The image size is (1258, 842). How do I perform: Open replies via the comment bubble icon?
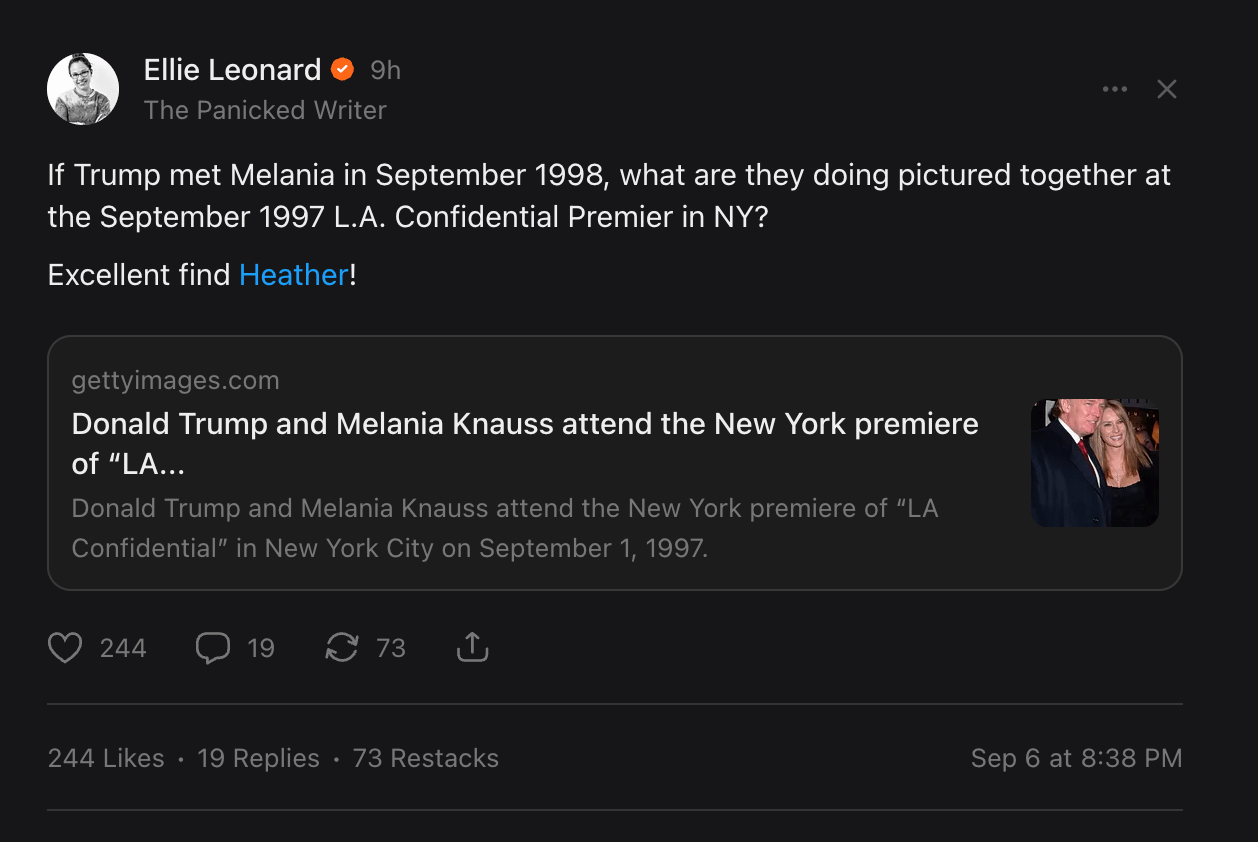pos(212,648)
